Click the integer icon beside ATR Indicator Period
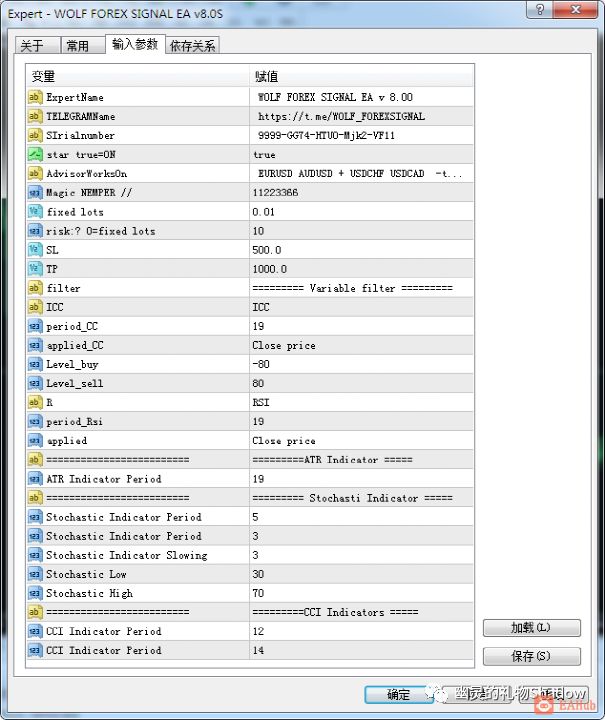 35,478
